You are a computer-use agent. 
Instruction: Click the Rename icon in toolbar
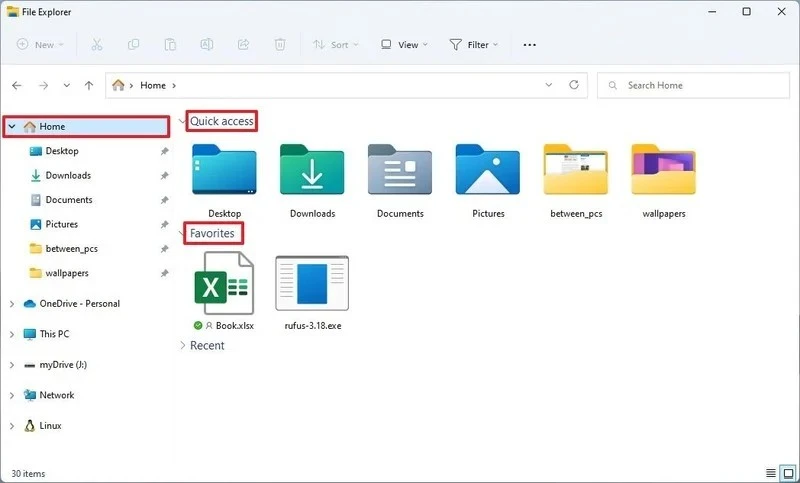pos(207,45)
